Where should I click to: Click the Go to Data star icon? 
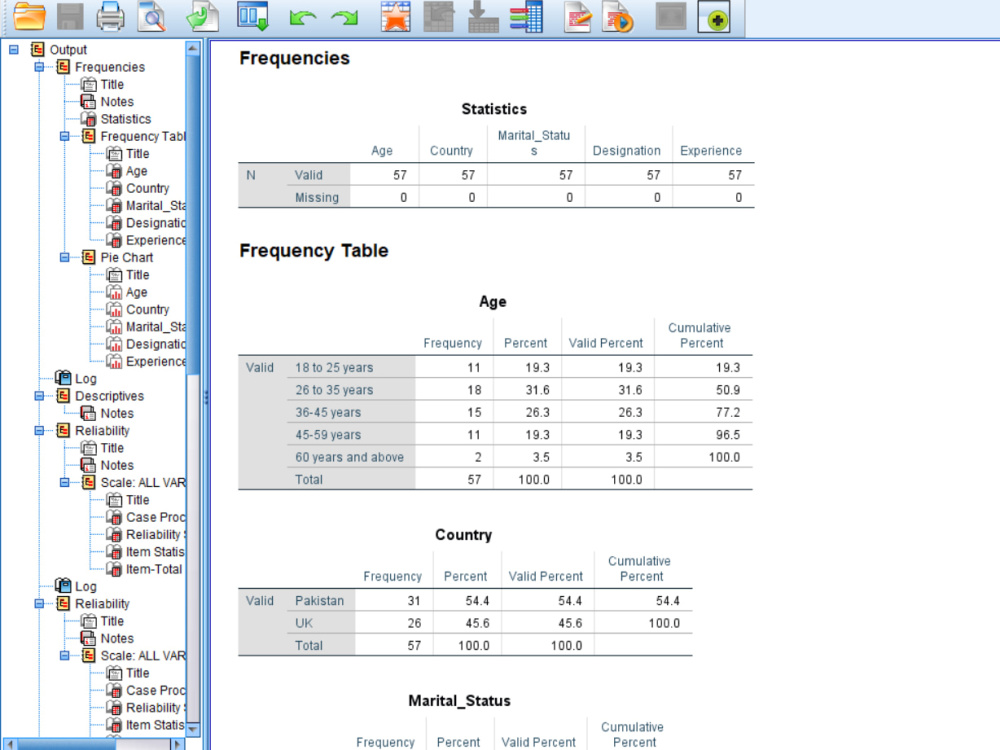coord(395,17)
